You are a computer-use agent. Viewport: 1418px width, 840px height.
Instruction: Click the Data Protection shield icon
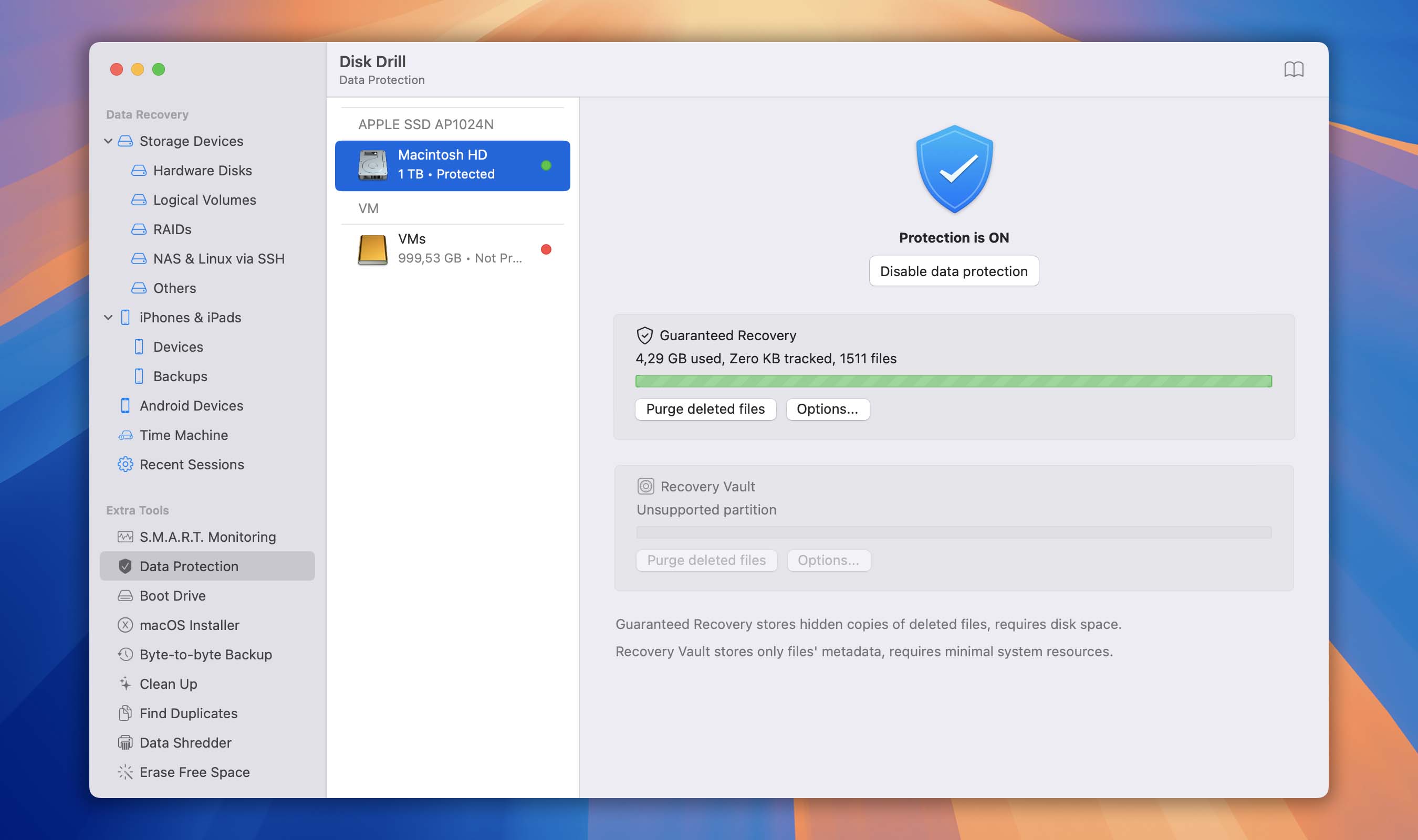125,566
